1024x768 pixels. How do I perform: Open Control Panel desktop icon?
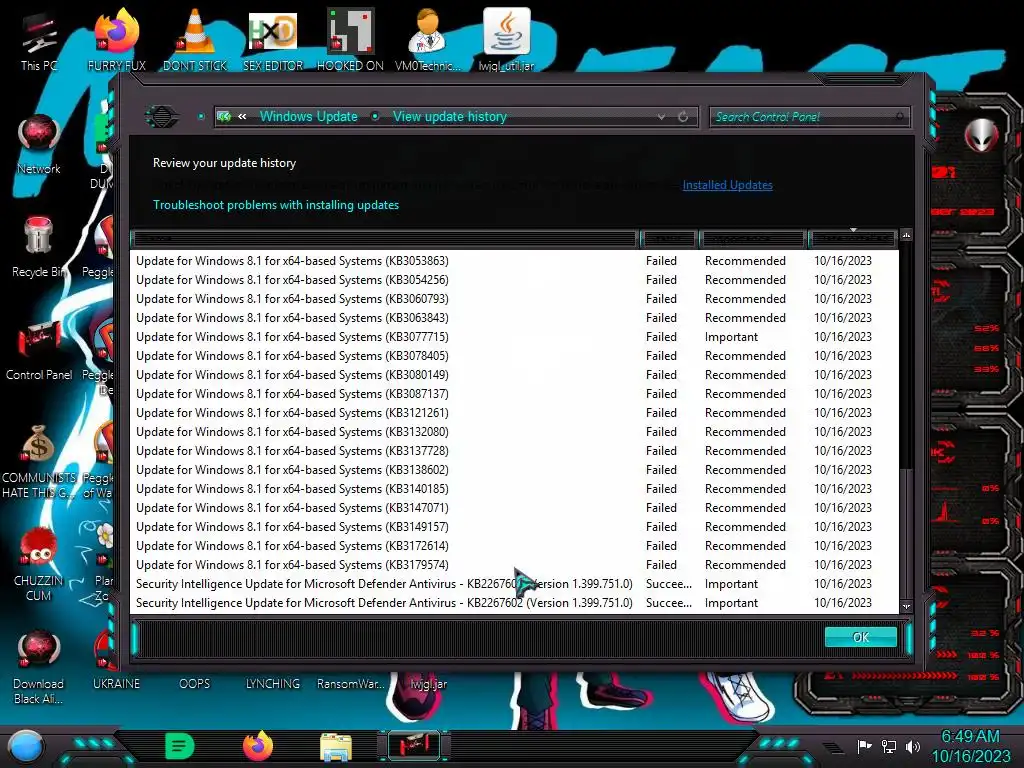click(x=39, y=350)
